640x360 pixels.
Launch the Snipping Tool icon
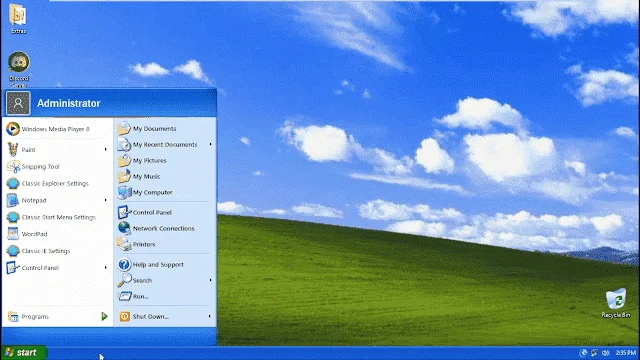pyautogui.click(x=13, y=167)
